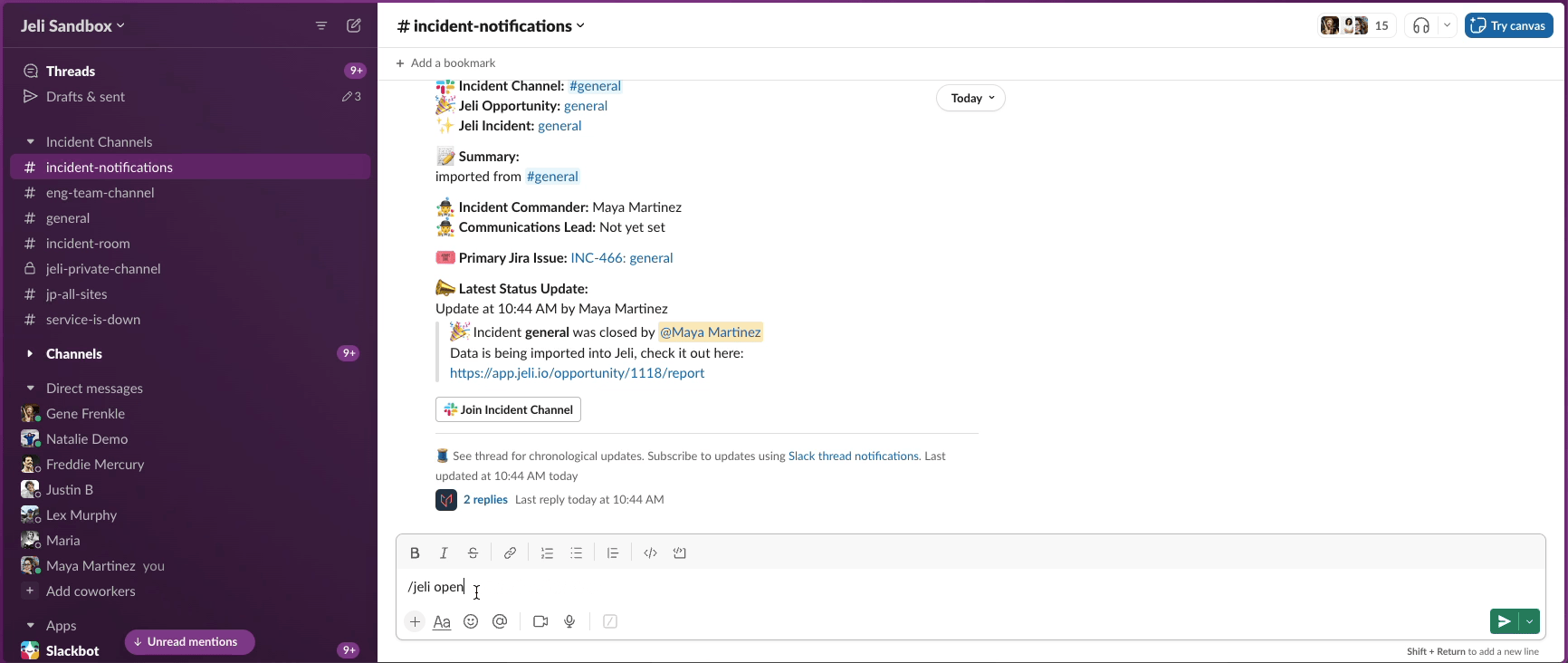Mention someone with the @ icon

coord(500,621)
